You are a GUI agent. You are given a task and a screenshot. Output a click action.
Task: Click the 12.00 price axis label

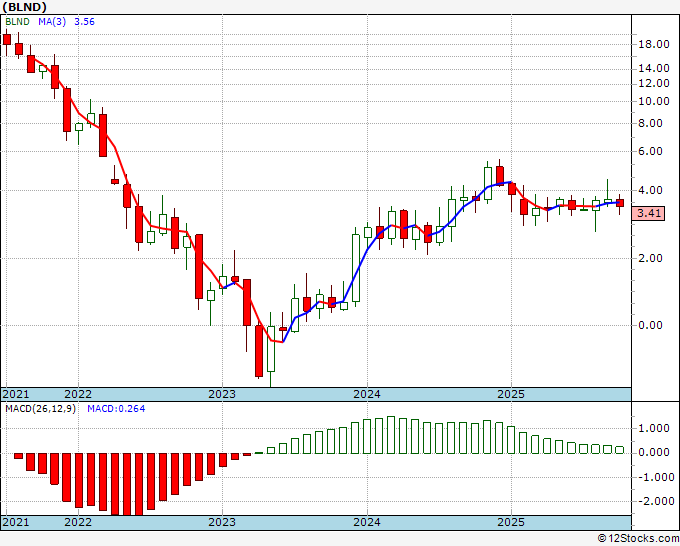(654, 83)
